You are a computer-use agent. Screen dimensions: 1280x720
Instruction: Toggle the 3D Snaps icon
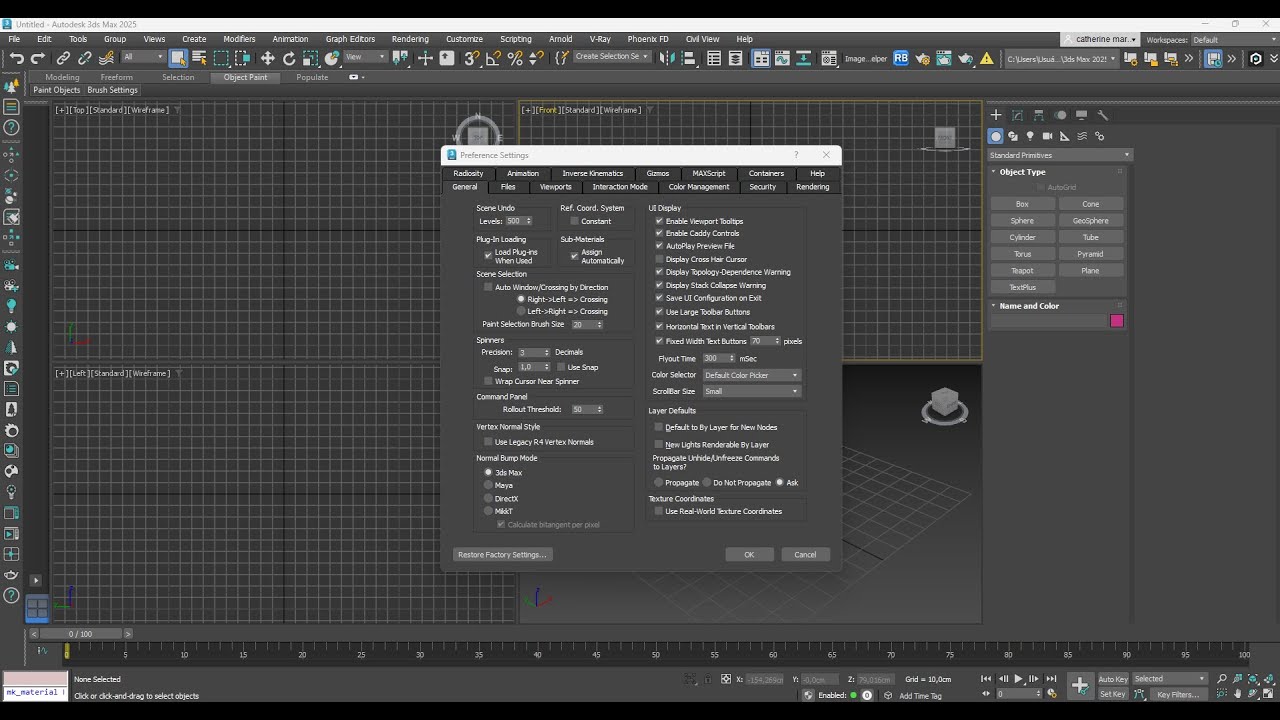[472, 58]
